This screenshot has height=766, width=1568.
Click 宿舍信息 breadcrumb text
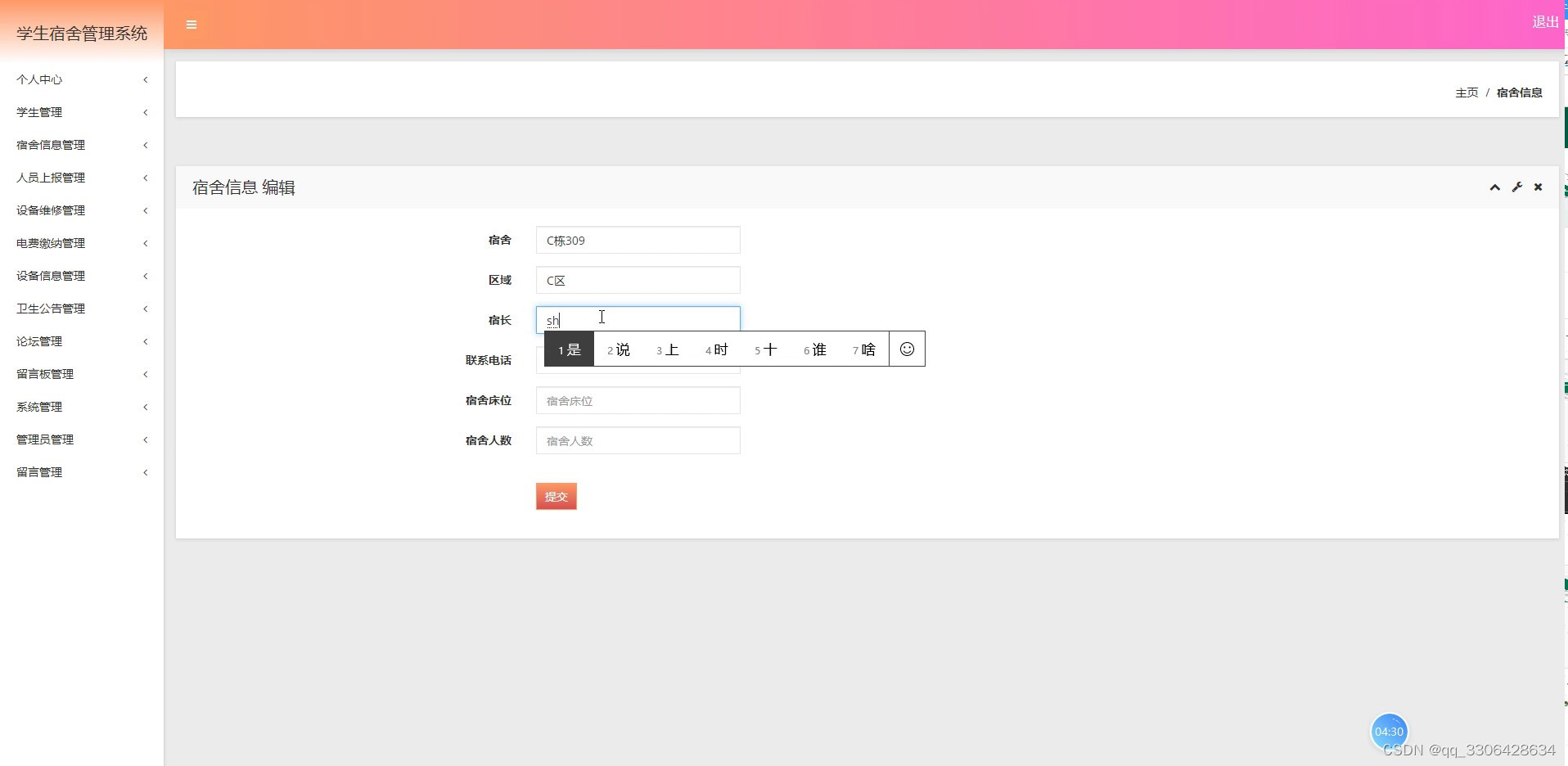click(x=1520, y=92)
